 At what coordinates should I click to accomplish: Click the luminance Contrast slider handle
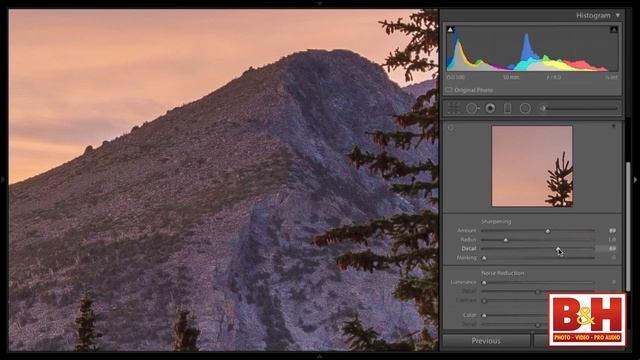(484, 301)
